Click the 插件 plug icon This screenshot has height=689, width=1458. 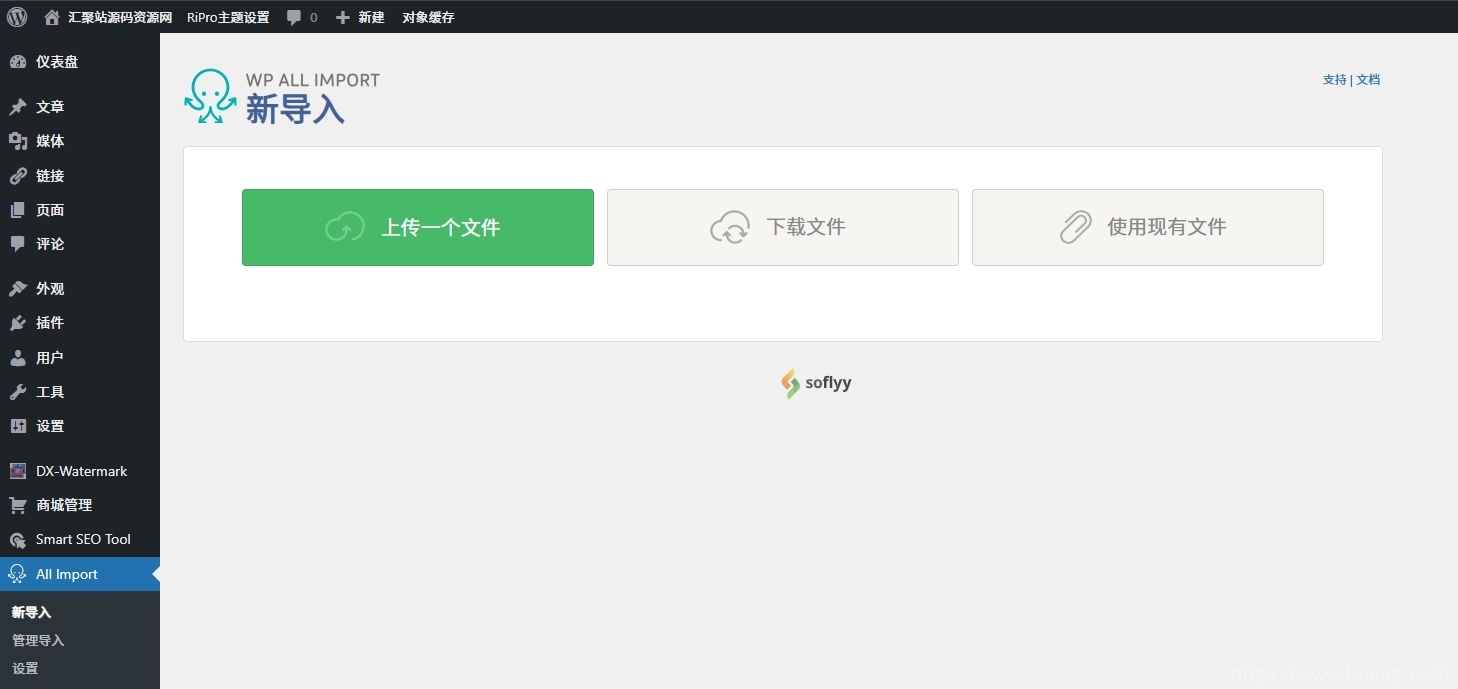(18, 323)
